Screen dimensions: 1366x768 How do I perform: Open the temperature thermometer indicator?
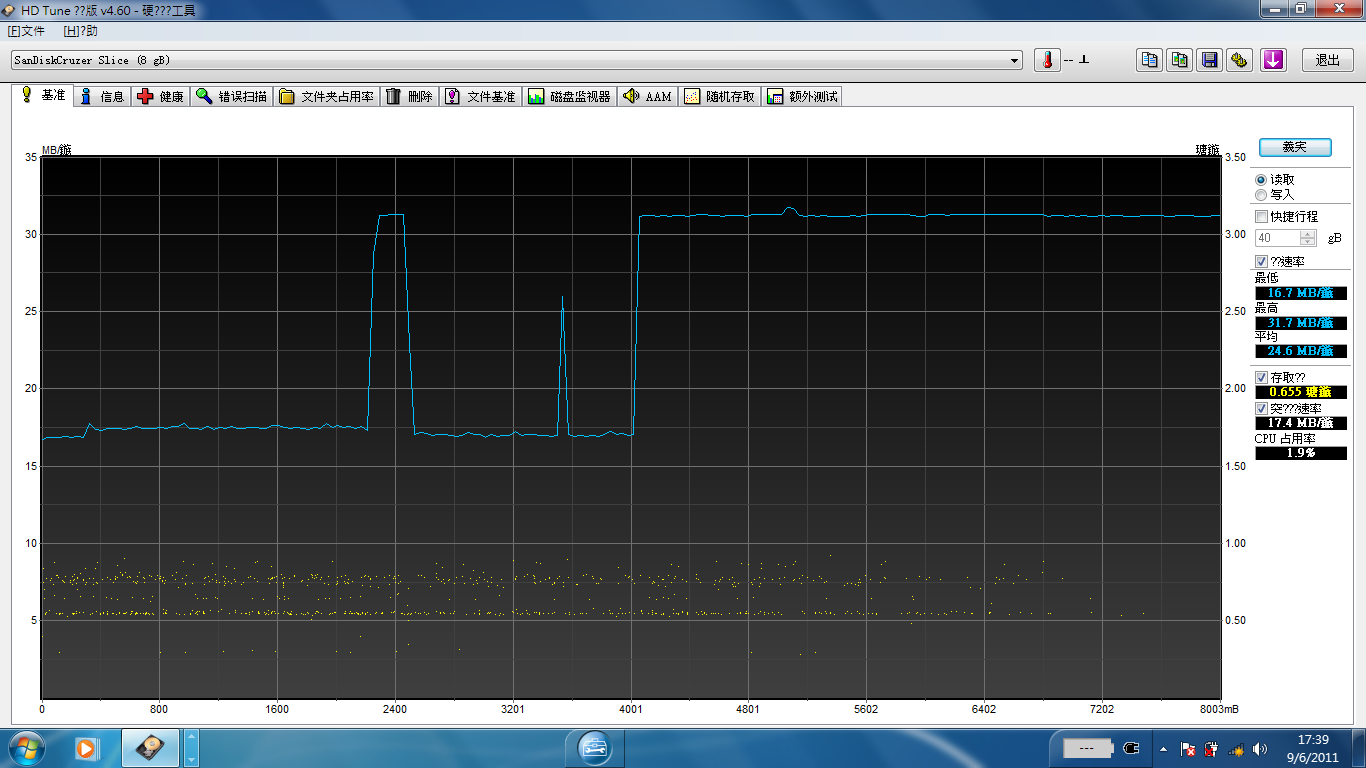point(1047,60)
